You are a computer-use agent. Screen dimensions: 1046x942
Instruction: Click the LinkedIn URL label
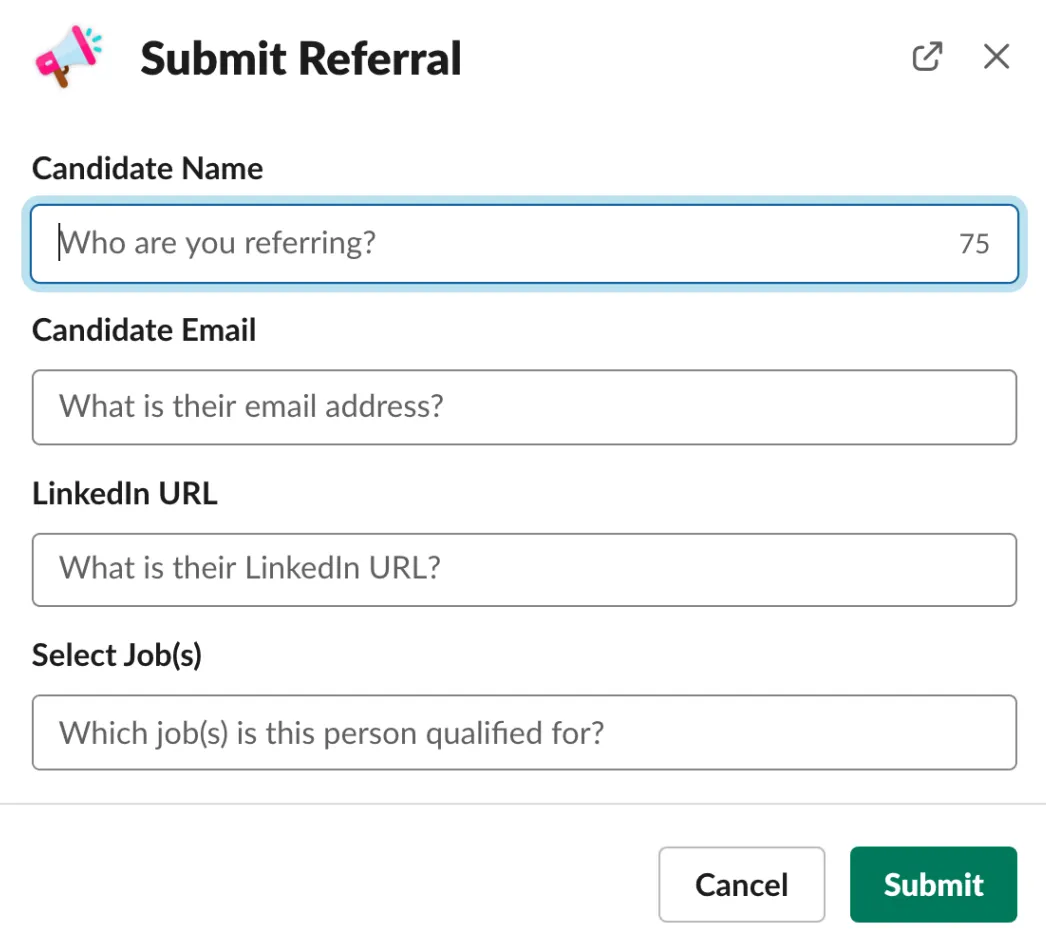coord(125,494)
